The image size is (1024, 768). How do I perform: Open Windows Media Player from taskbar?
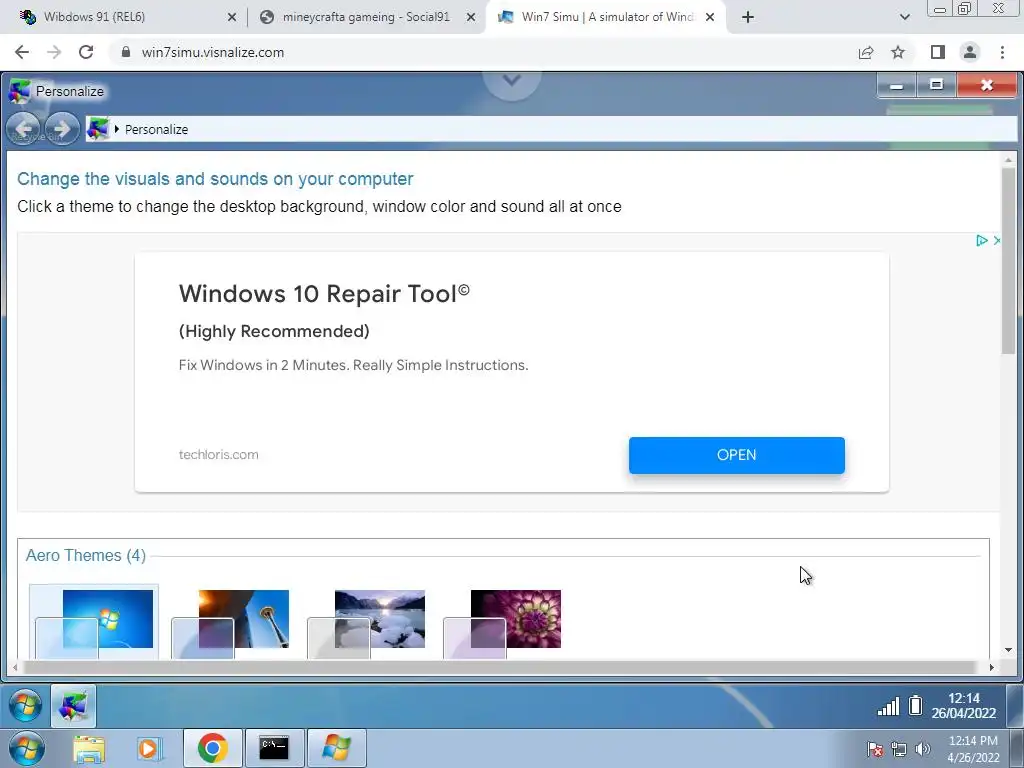149,748
